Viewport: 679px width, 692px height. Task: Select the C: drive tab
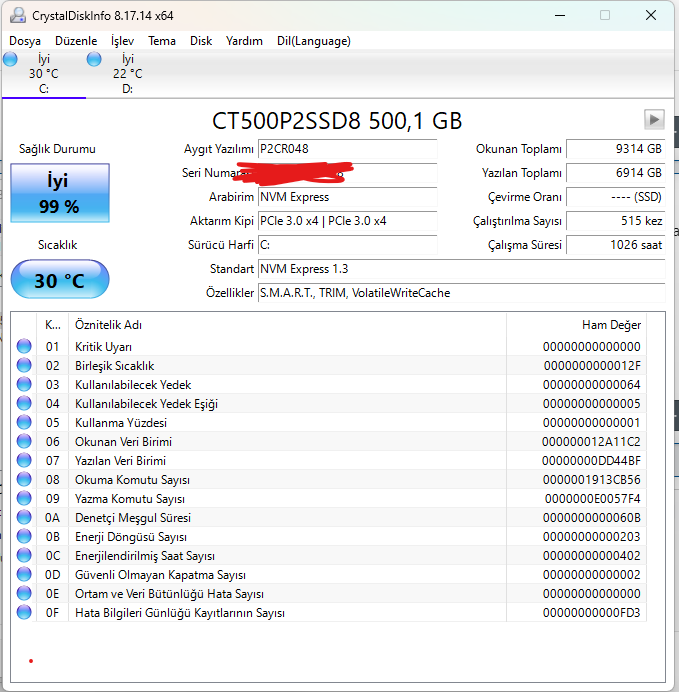click(x=44, y=74)
